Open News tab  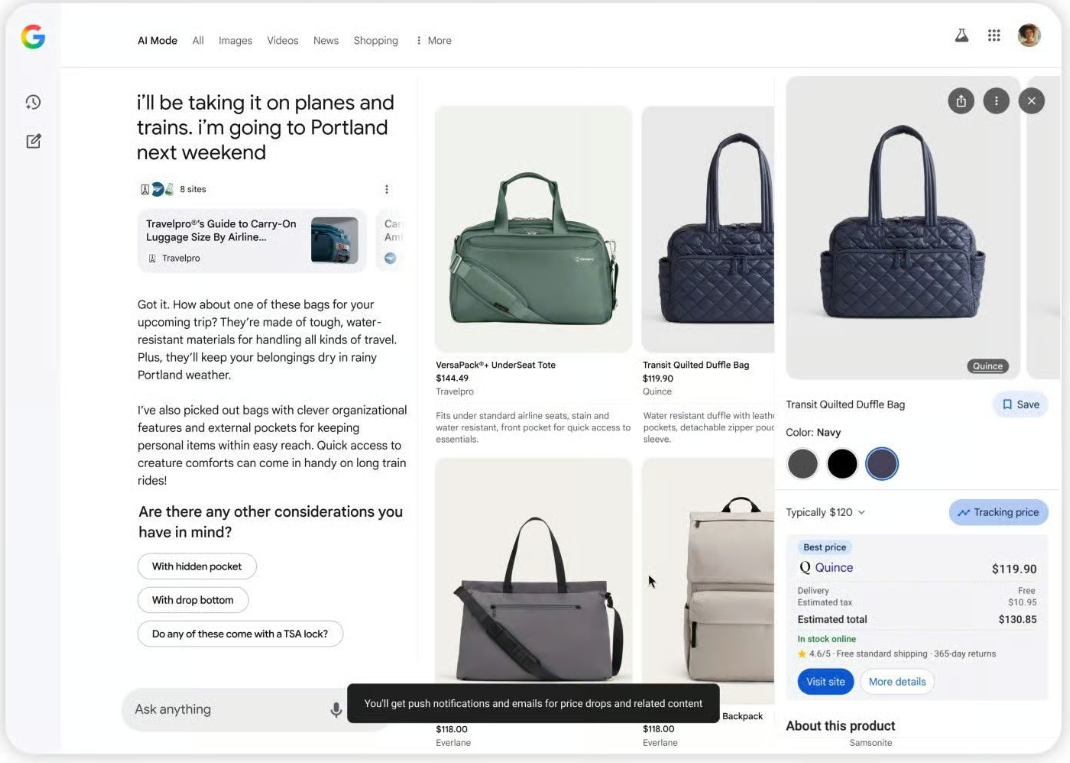pyautogui.click(x=326, y=41)
